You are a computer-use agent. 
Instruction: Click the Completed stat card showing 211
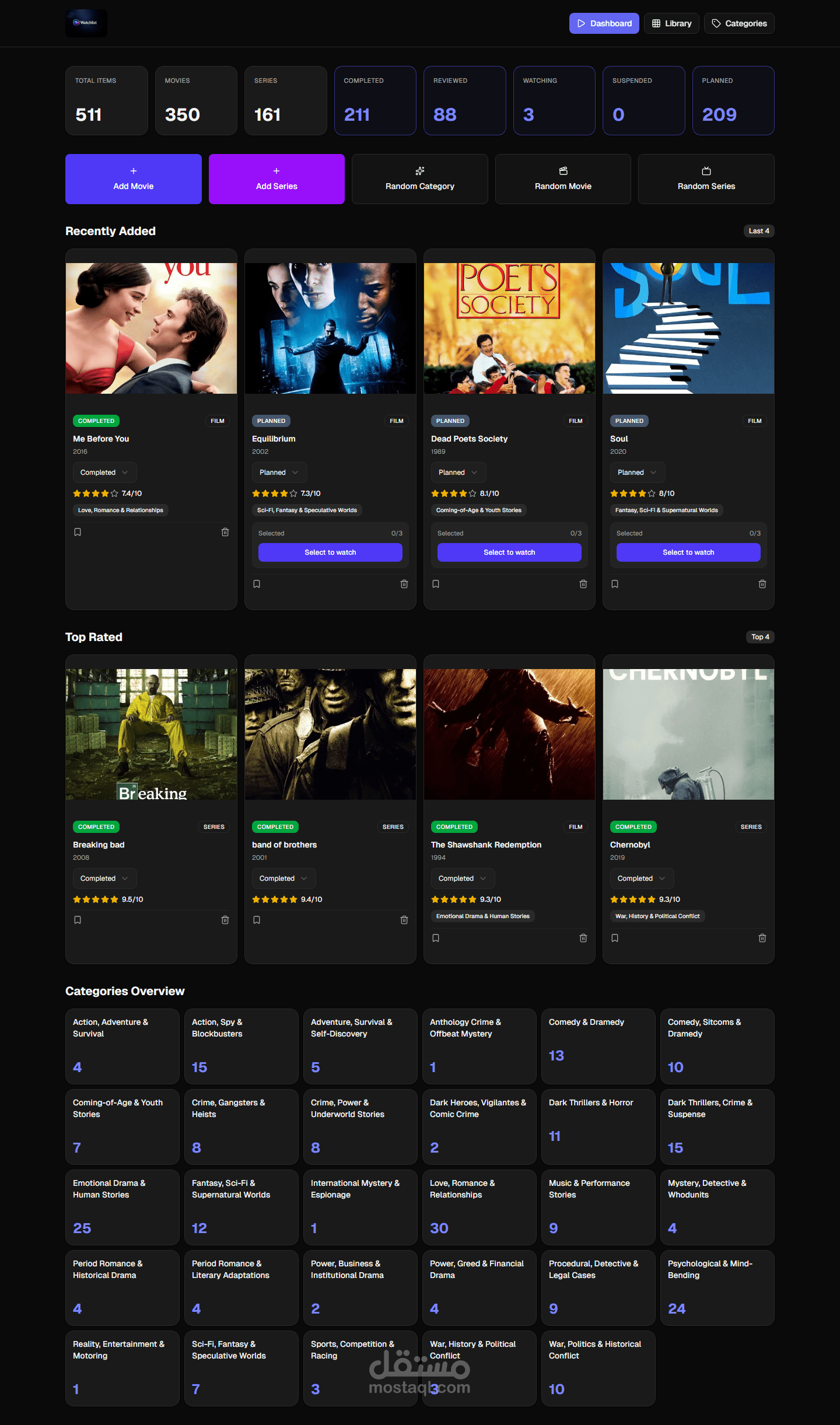click(375, 100)
